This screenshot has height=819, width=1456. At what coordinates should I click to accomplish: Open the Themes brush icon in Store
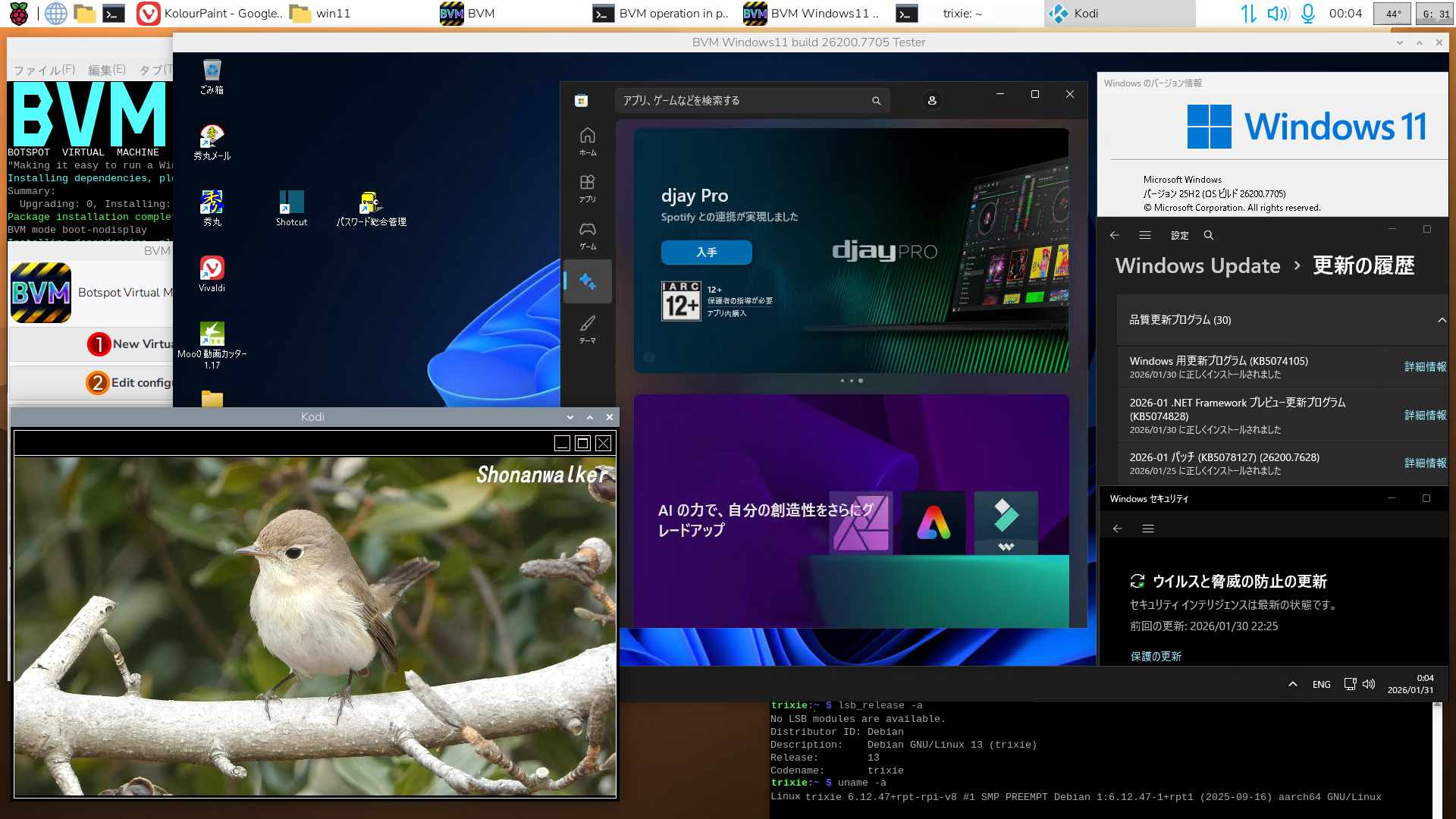(x=587, y=328)
